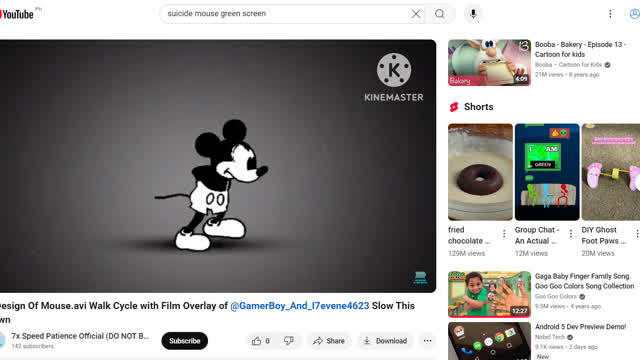Open Booba - Bakery - Episode 13 title

coord(581,49)
